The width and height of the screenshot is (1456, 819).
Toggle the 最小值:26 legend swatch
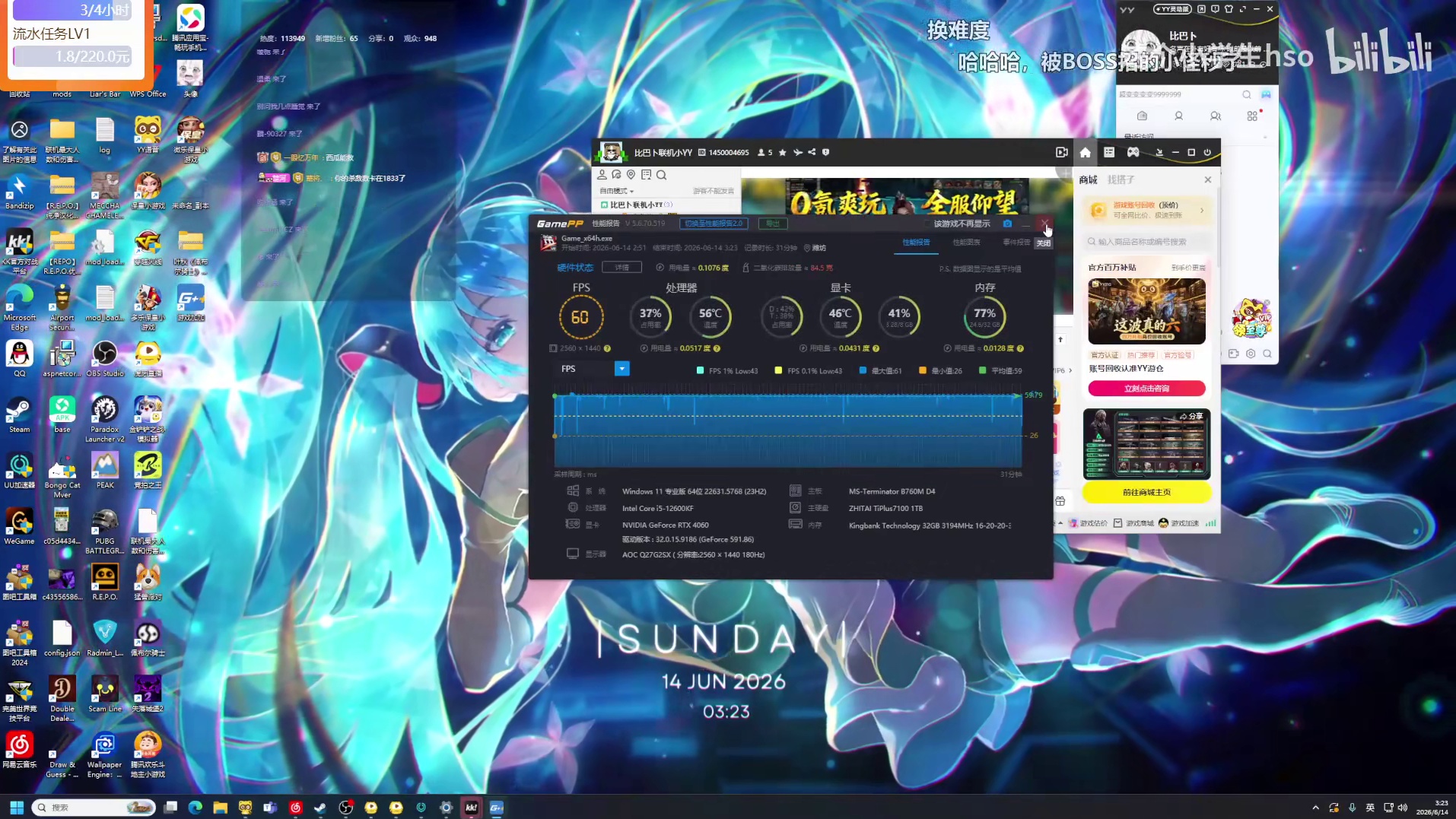tap(923, 371)
